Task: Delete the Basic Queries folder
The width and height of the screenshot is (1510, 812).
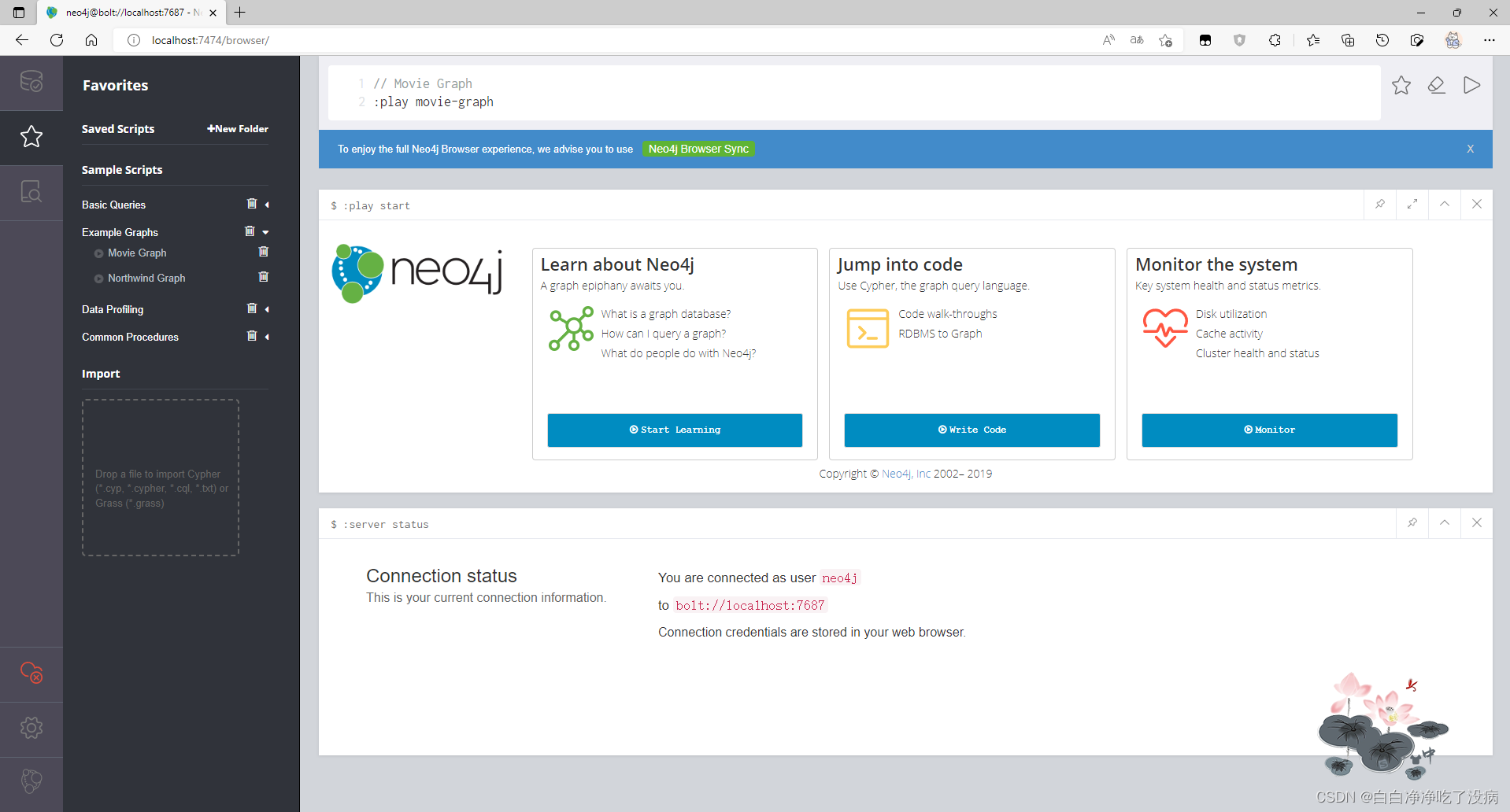Action: click(x=252, y=204)
